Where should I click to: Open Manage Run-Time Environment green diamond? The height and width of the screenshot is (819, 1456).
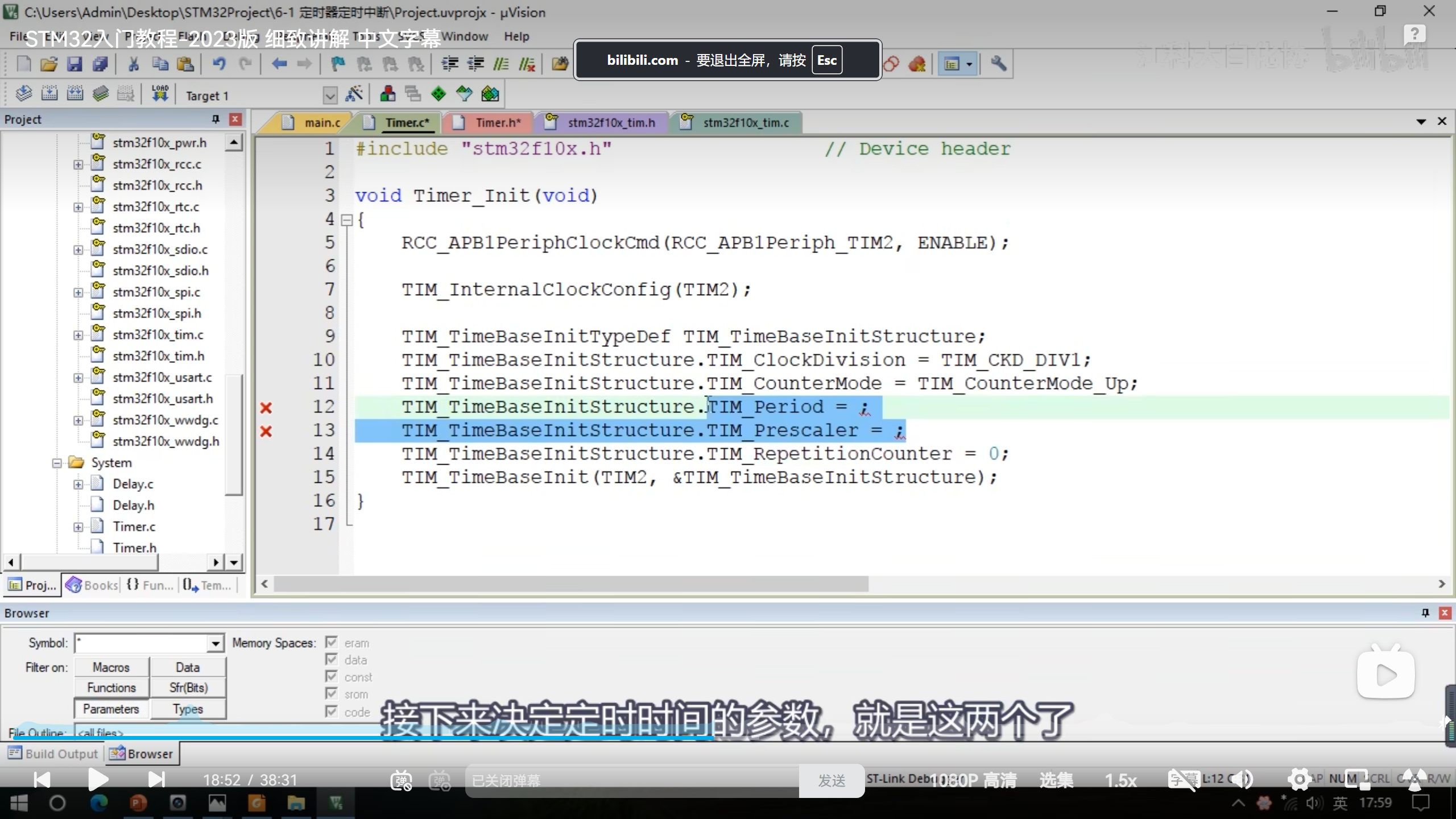(439, 94)
